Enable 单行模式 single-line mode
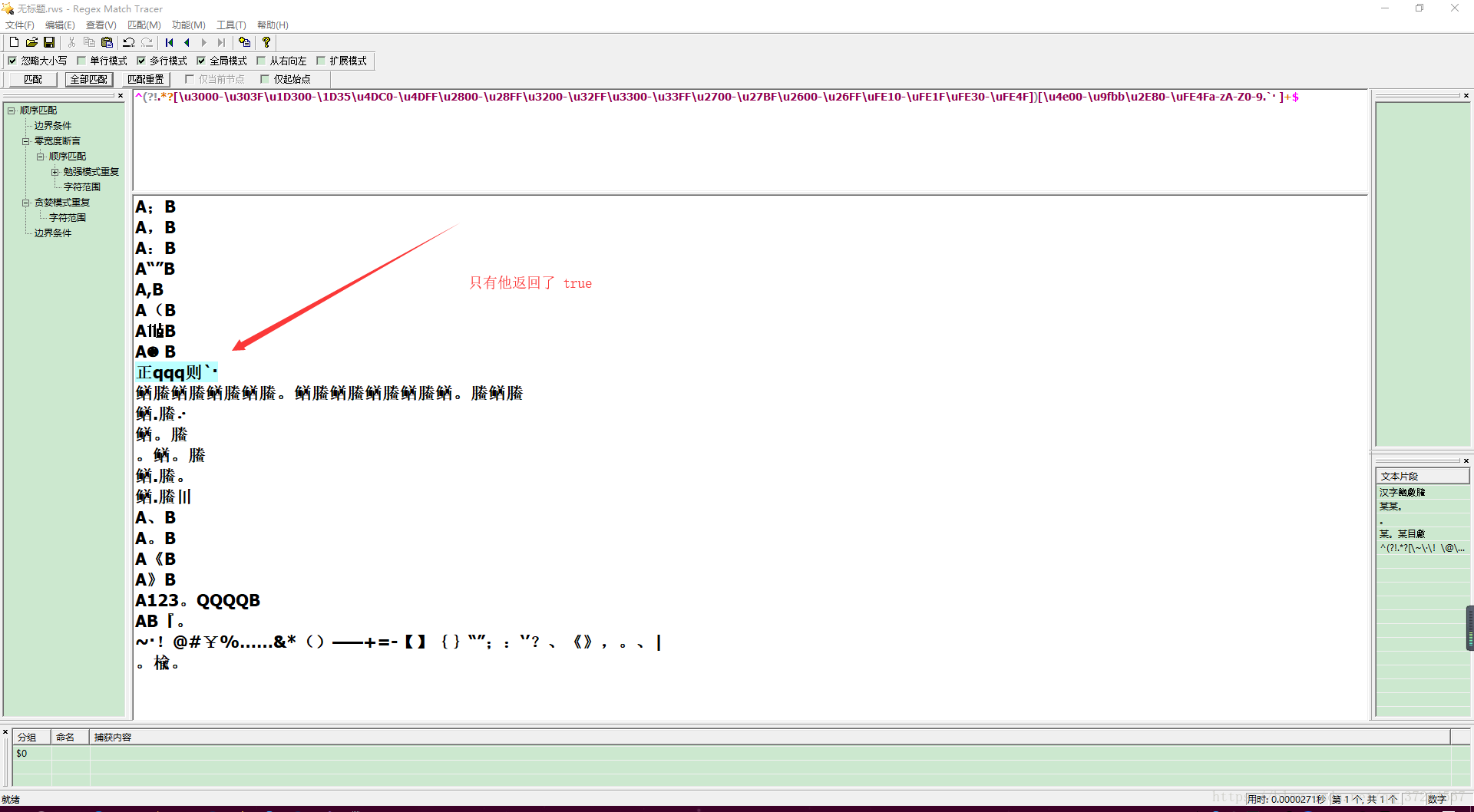Viewport: 1474px width, 812px height. [x=81, y=61]
